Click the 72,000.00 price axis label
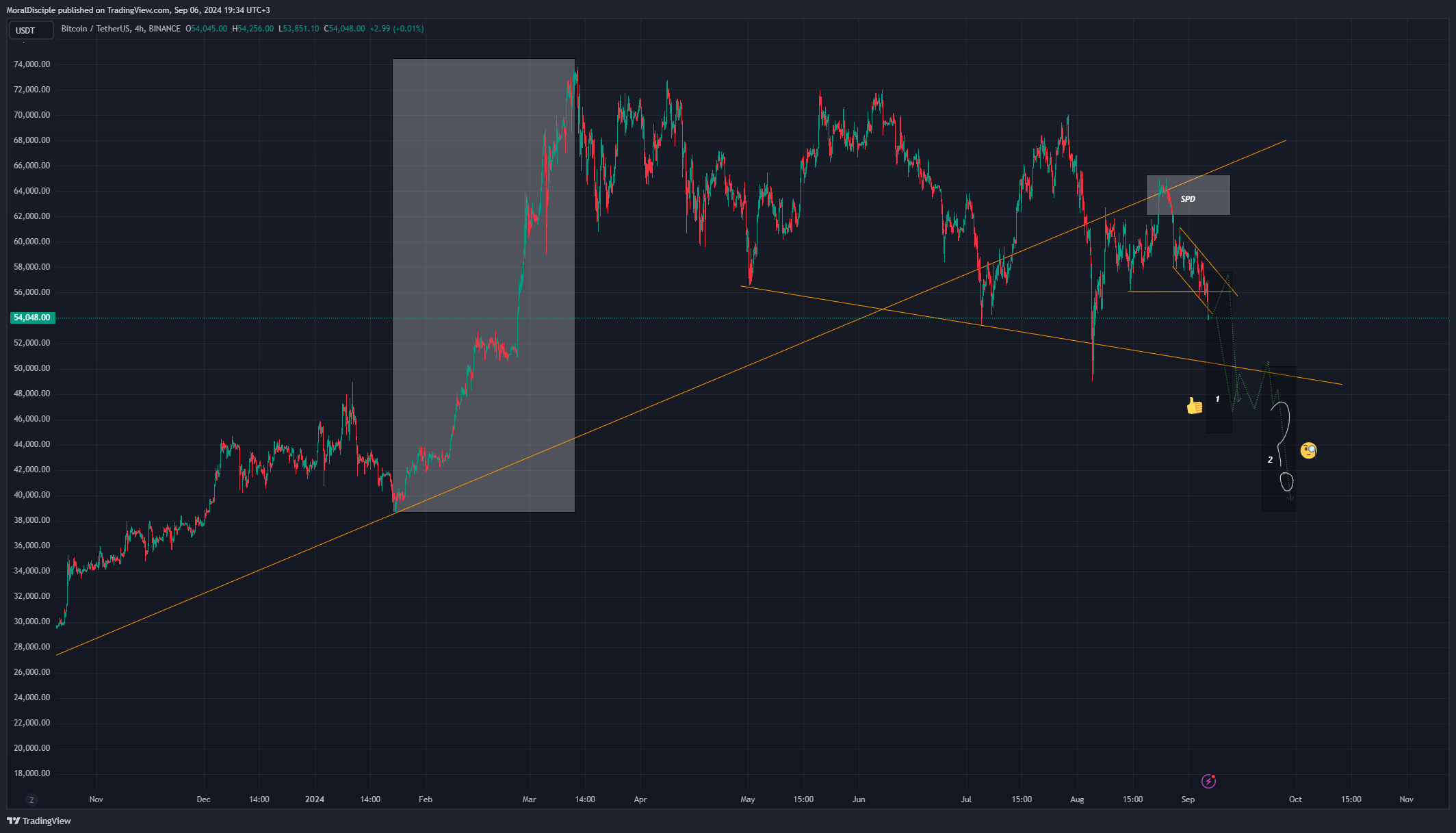Viewport: 1456px width, 833px height. [32, 90]
